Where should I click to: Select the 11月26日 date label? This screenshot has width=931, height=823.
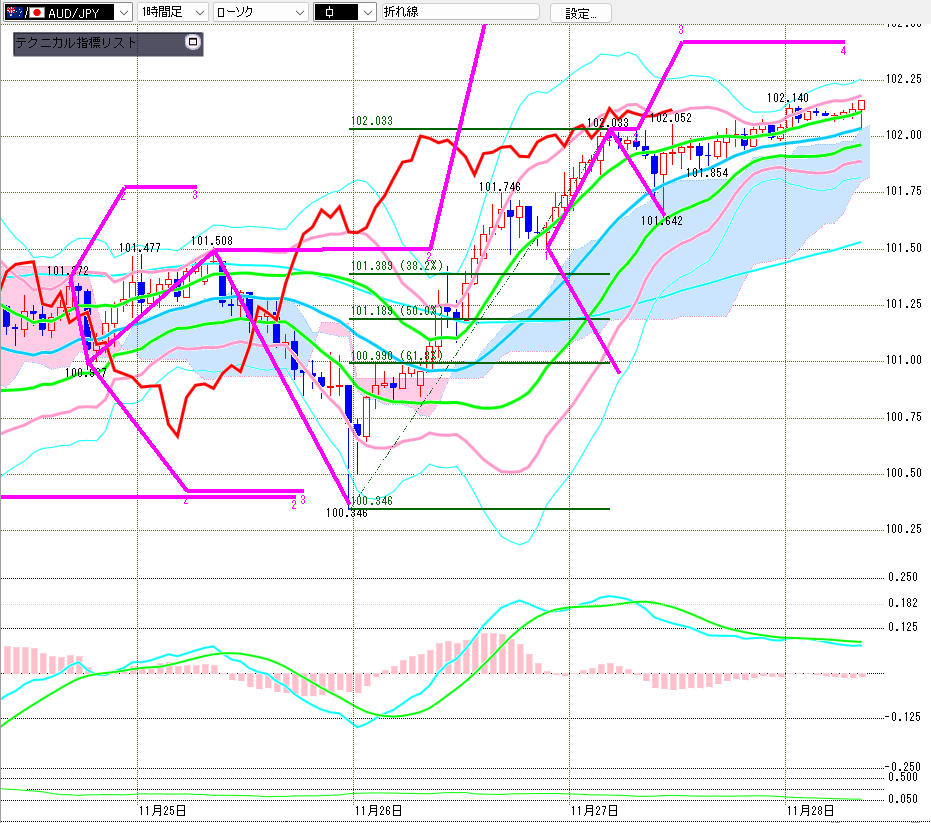coord(378,809)
